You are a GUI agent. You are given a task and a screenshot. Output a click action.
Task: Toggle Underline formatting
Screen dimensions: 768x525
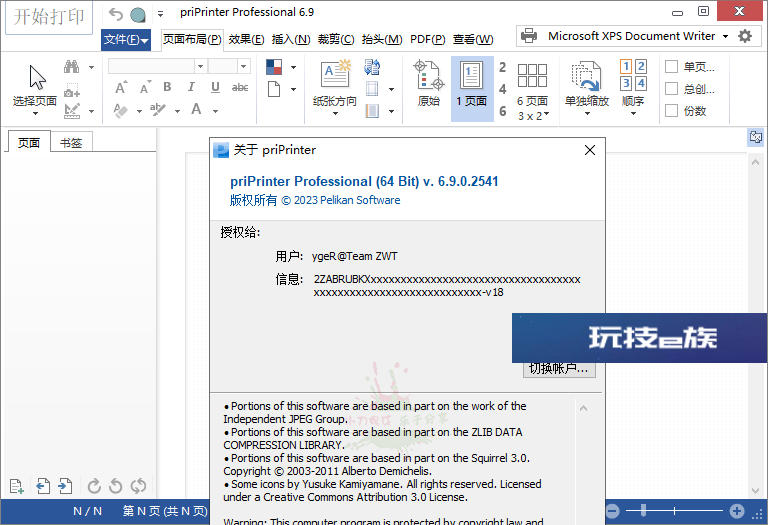(215, 87)
